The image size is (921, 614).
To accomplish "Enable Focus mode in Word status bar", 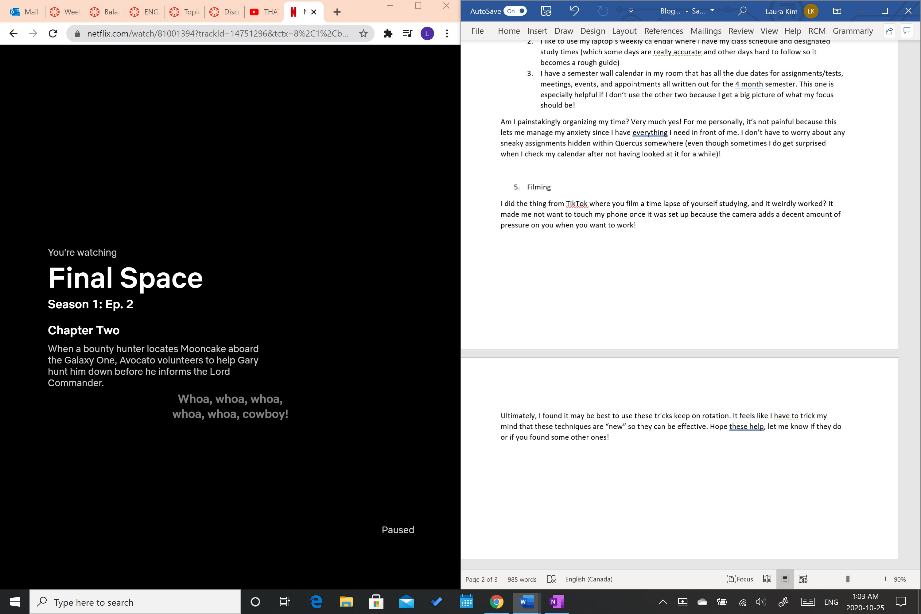I will [x=740, y=579].
